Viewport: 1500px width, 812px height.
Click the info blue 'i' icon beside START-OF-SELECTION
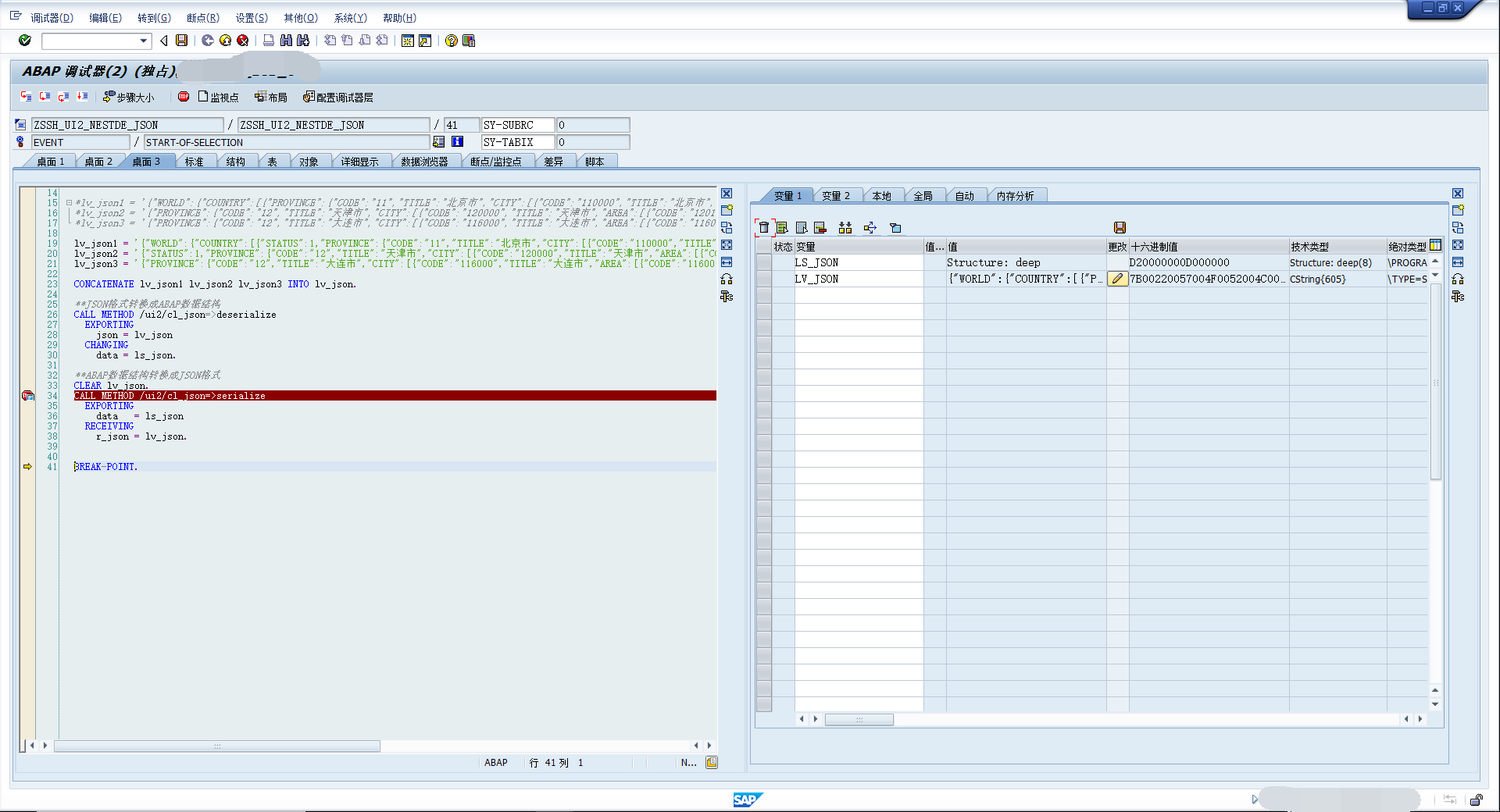tap(457, 142)
